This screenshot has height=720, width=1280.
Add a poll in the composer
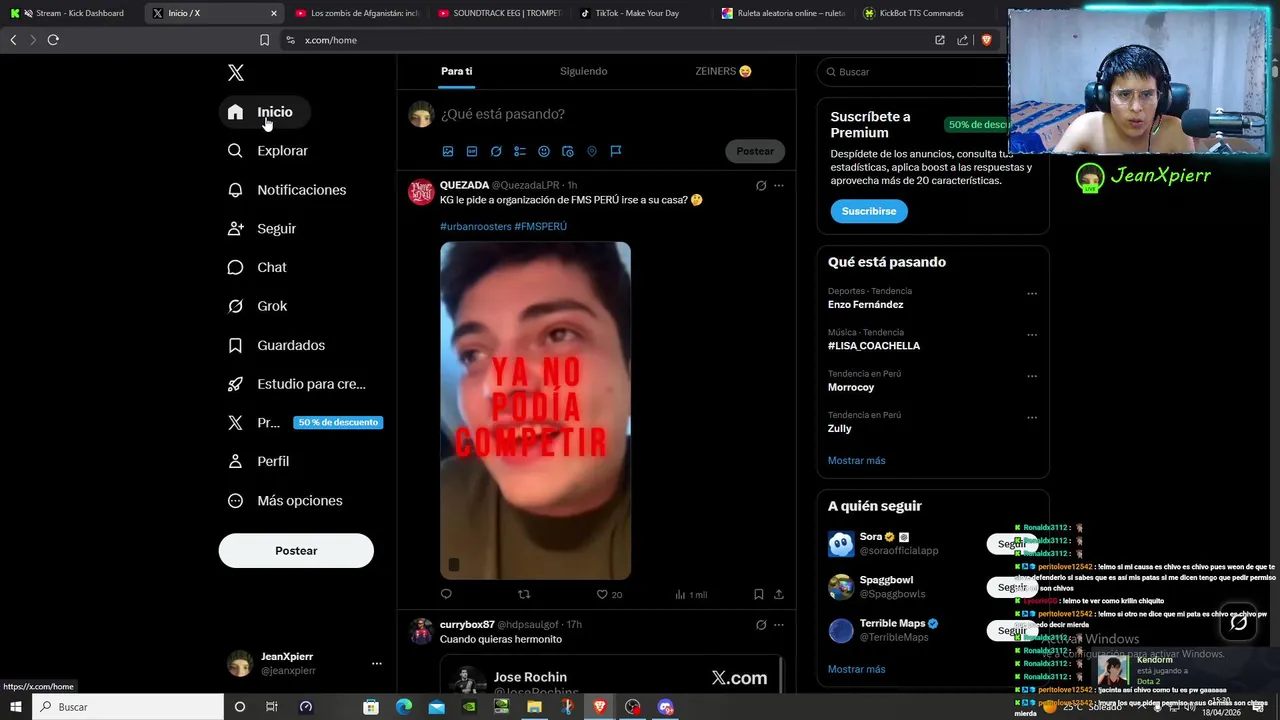(x=520, y=151)
